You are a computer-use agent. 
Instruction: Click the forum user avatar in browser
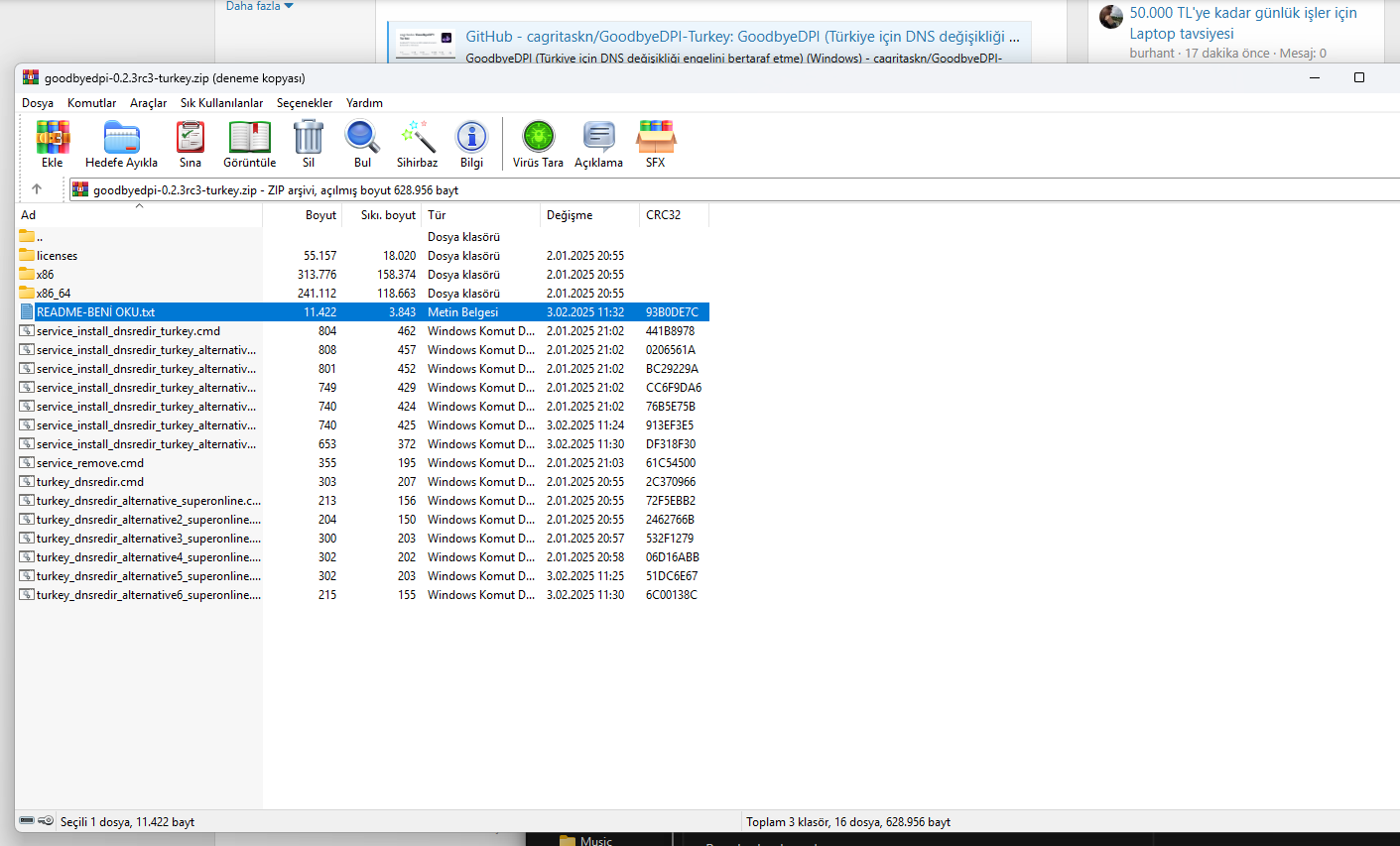click(x=1111, y=16)
